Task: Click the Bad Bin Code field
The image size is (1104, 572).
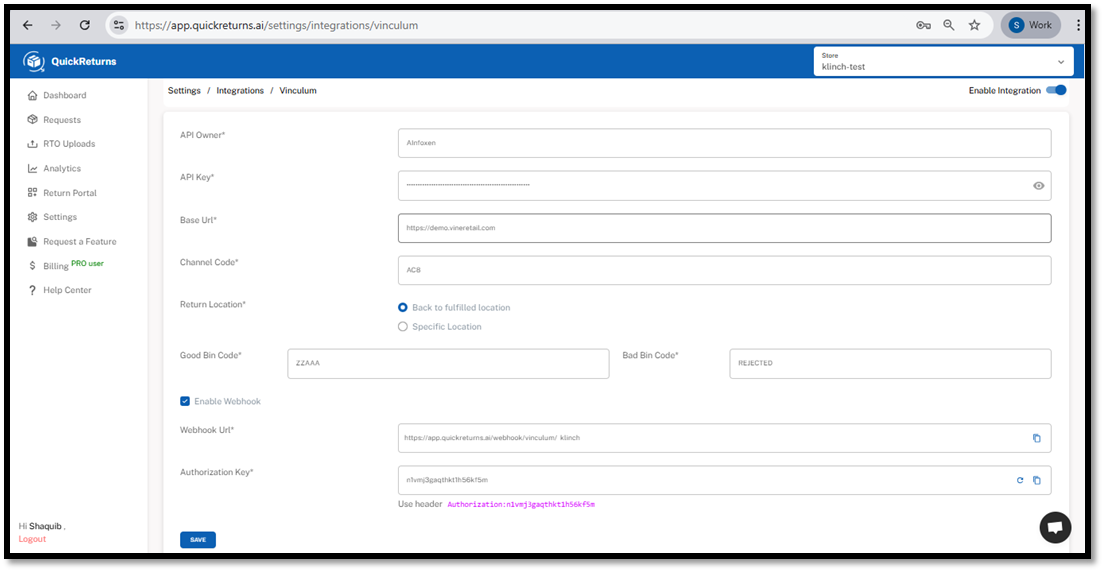Action: [x=891, y=363]
